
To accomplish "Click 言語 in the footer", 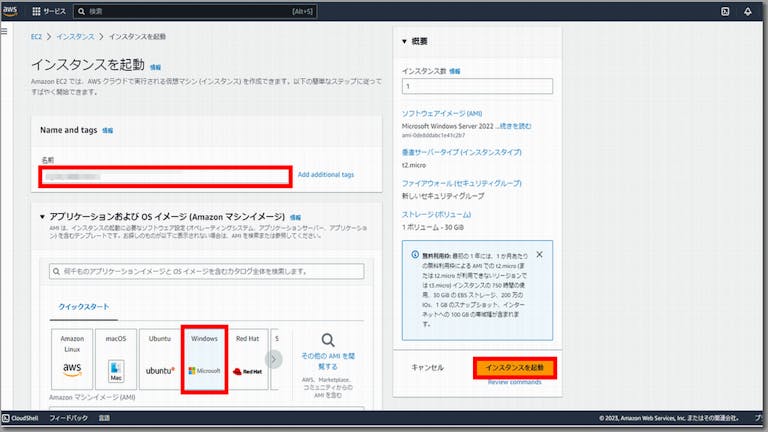I will point(104,418).
